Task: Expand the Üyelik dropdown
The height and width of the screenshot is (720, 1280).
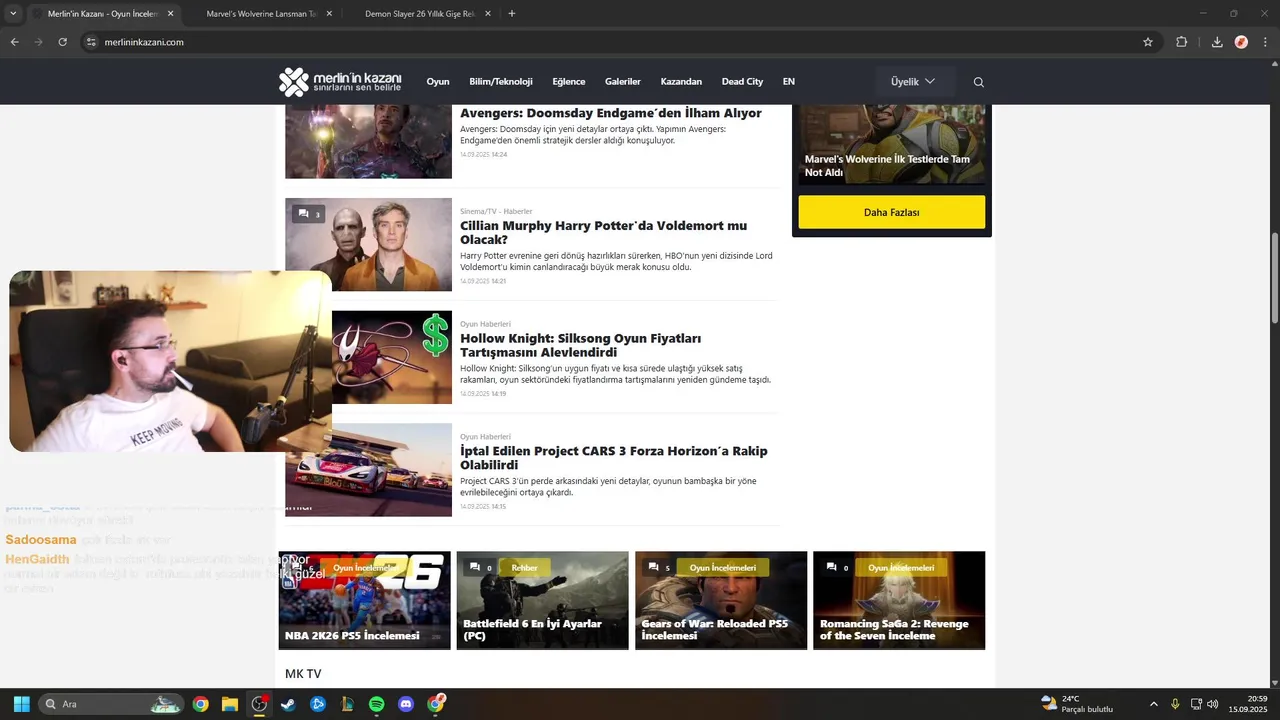Action: point(913,82)
